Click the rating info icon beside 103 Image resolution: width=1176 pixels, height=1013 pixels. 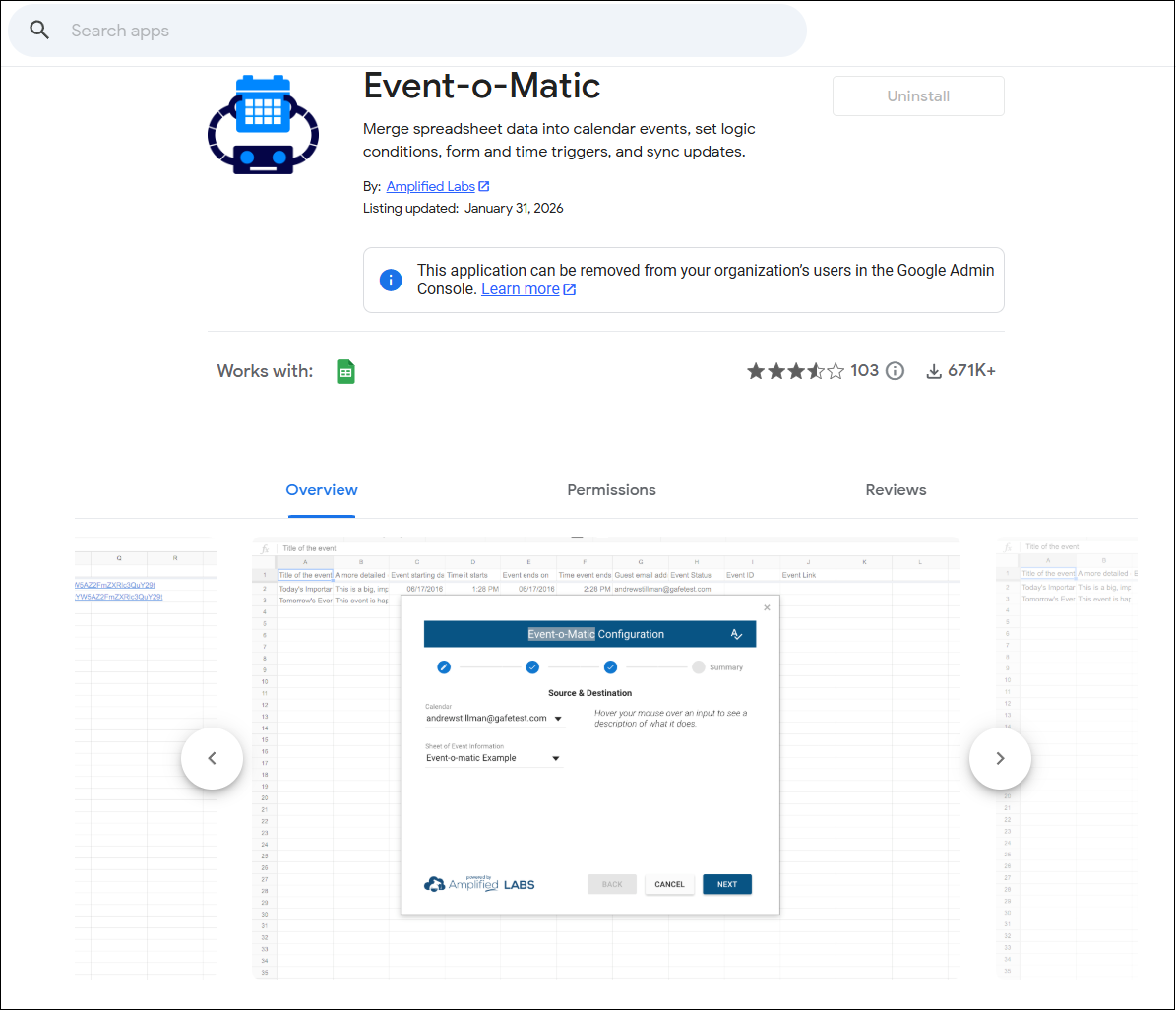895,371
